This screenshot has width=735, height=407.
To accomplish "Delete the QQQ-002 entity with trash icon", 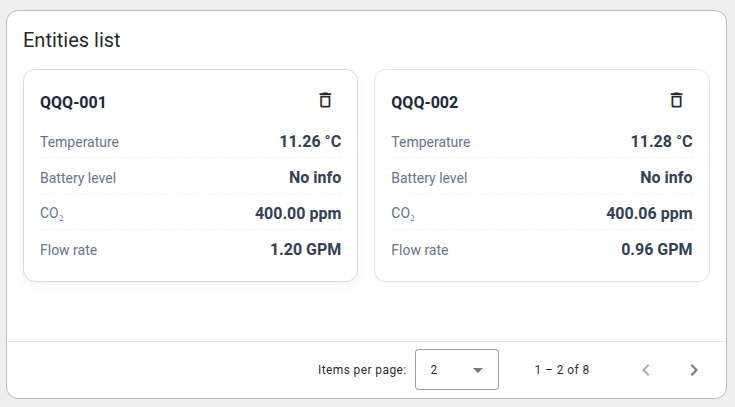I will (676, 100).
